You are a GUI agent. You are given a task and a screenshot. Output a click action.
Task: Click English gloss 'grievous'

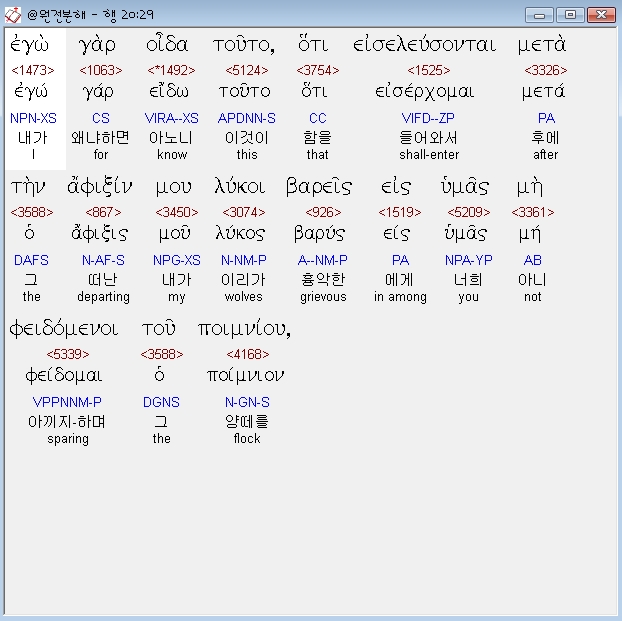(323, 297)
